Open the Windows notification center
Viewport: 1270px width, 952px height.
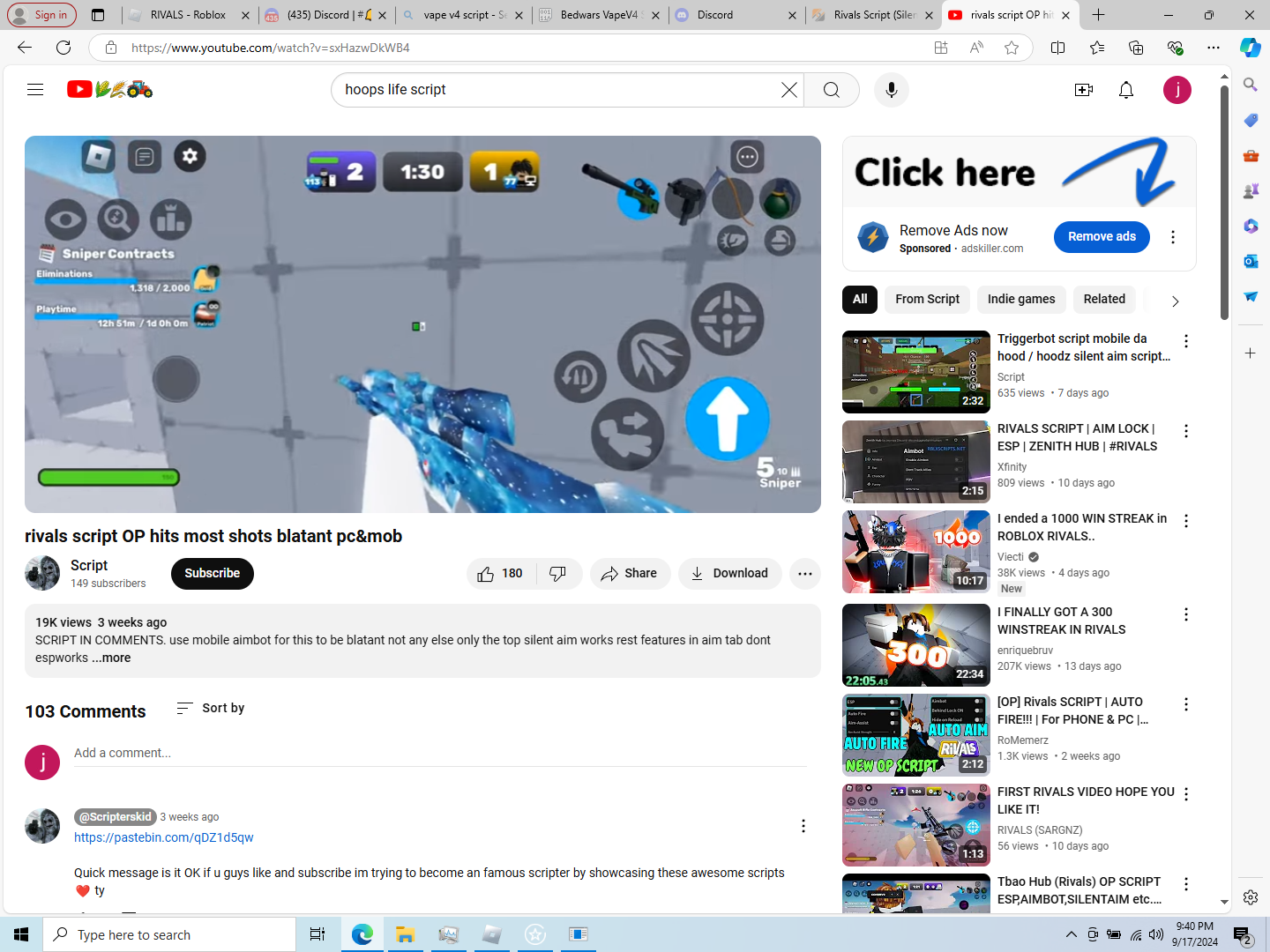click(1243, 935)
